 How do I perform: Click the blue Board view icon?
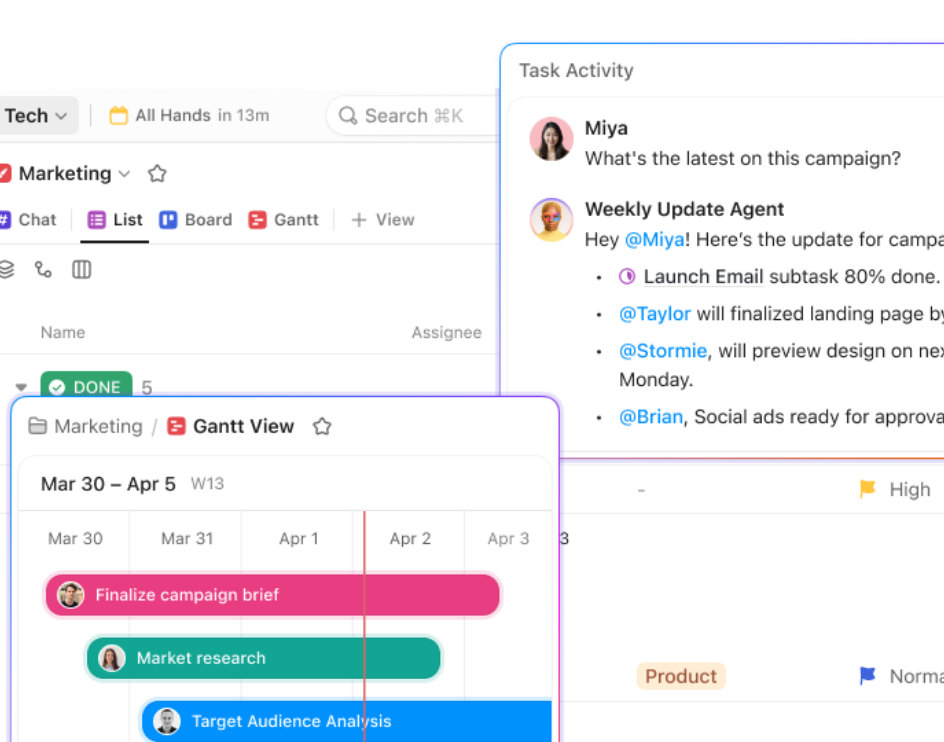click(168, 220)
